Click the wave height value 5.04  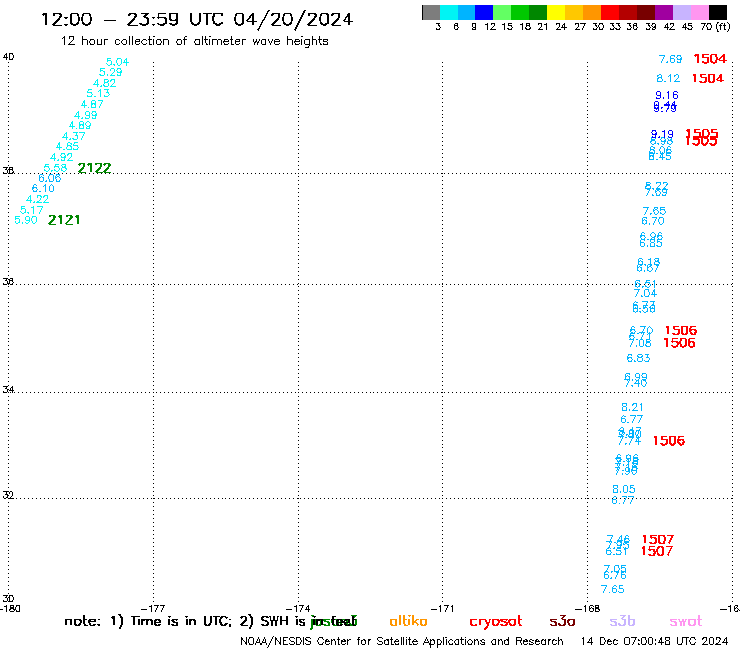pyautogui.click(x=118, y=62)
